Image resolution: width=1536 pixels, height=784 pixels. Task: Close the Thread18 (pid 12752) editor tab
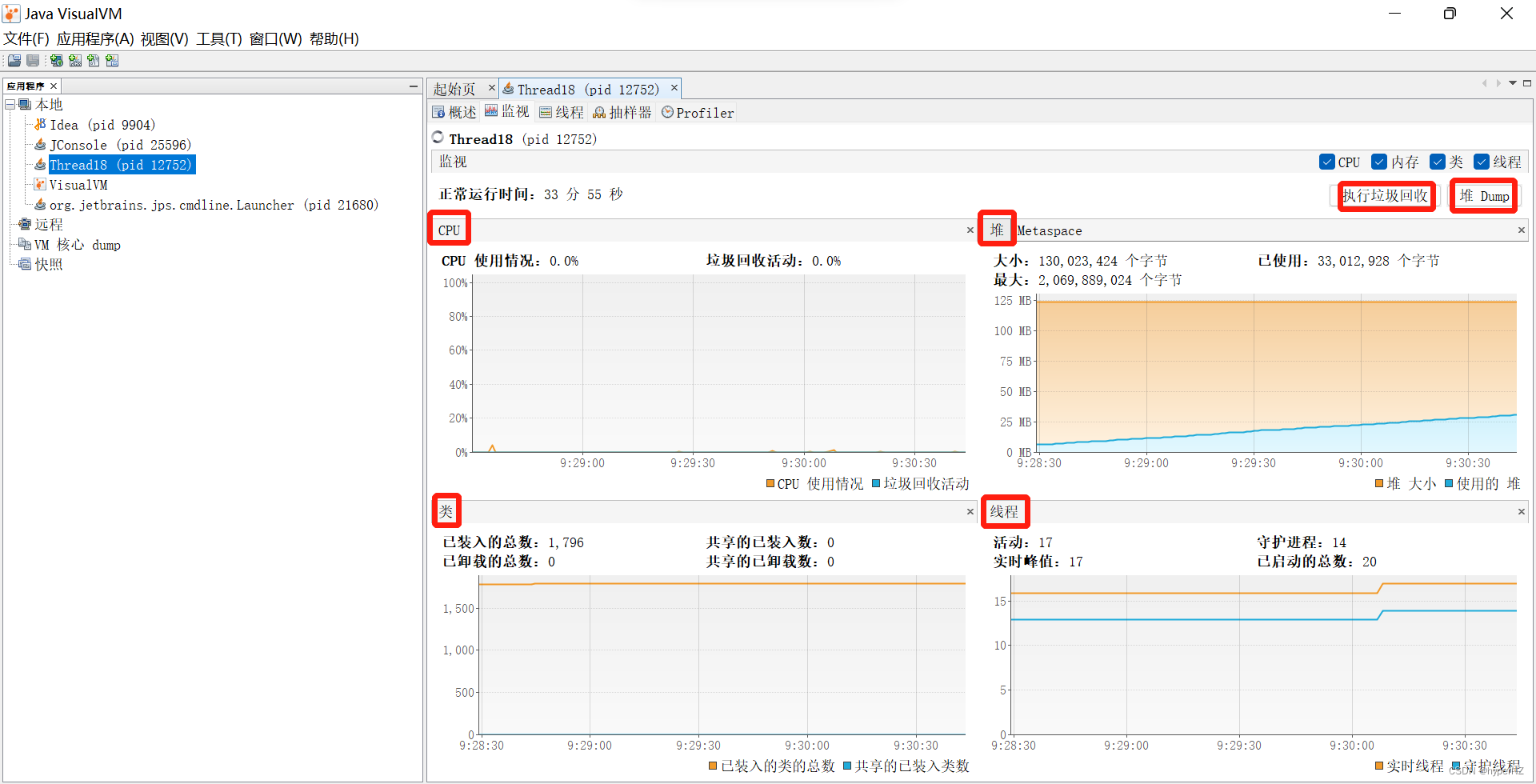(674, 88)
